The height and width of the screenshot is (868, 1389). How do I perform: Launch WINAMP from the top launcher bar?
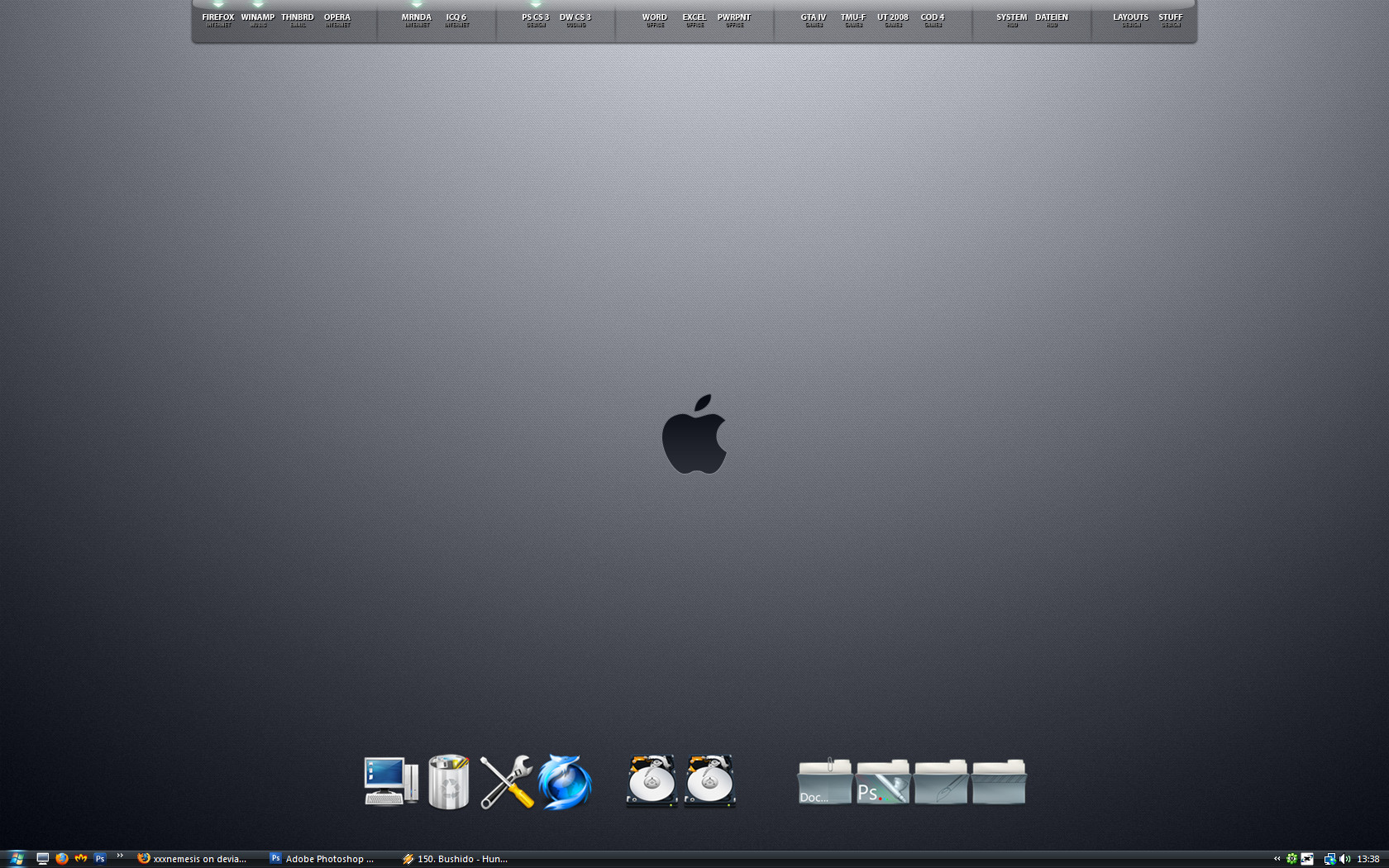point(258,20)
